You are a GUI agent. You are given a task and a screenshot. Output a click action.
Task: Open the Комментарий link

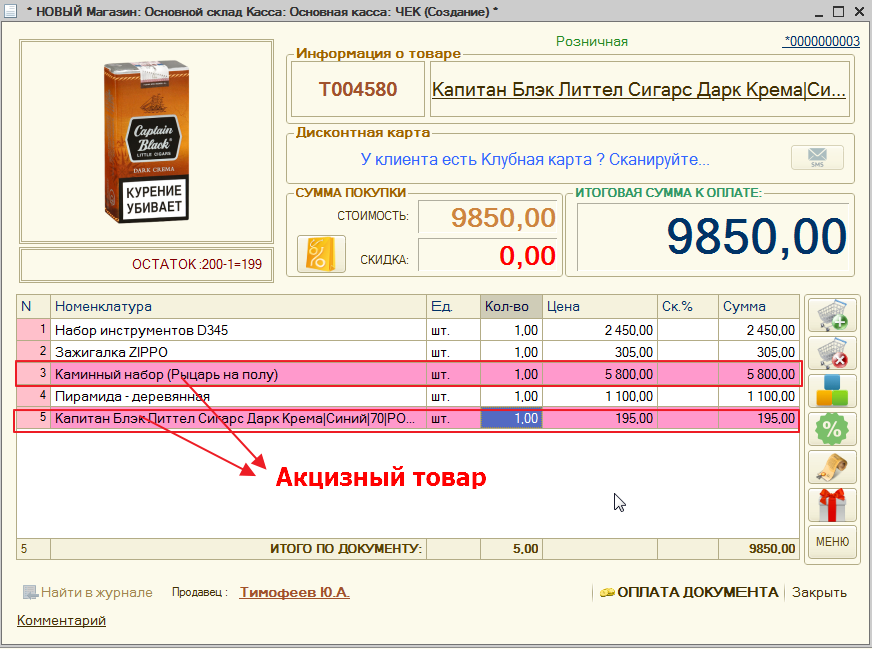(x=61, y=620)
